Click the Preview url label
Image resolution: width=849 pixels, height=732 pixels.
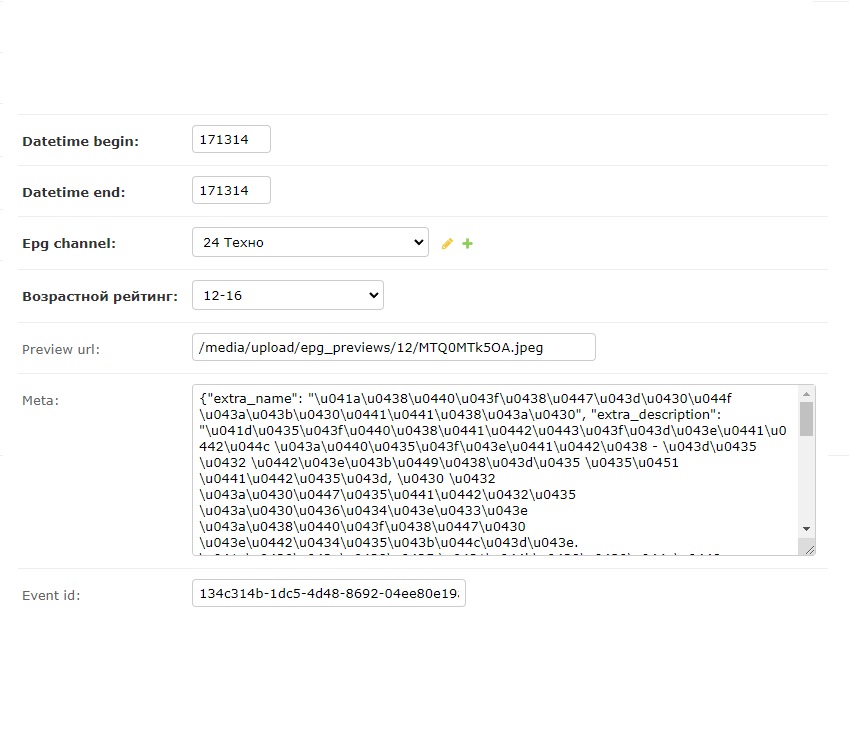coord(61,349)
